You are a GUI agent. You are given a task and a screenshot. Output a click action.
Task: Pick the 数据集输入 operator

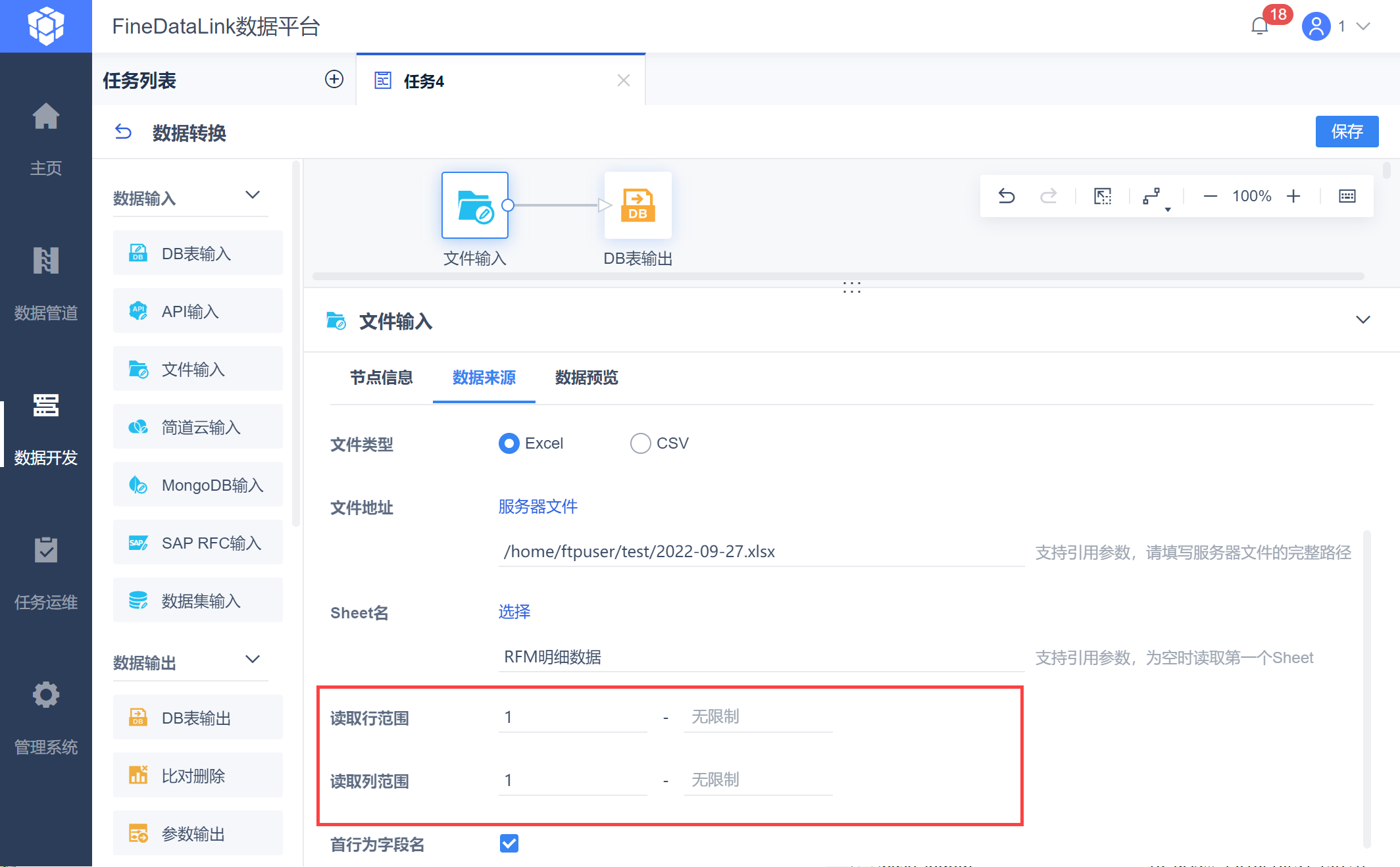click(x=198, y=601)
